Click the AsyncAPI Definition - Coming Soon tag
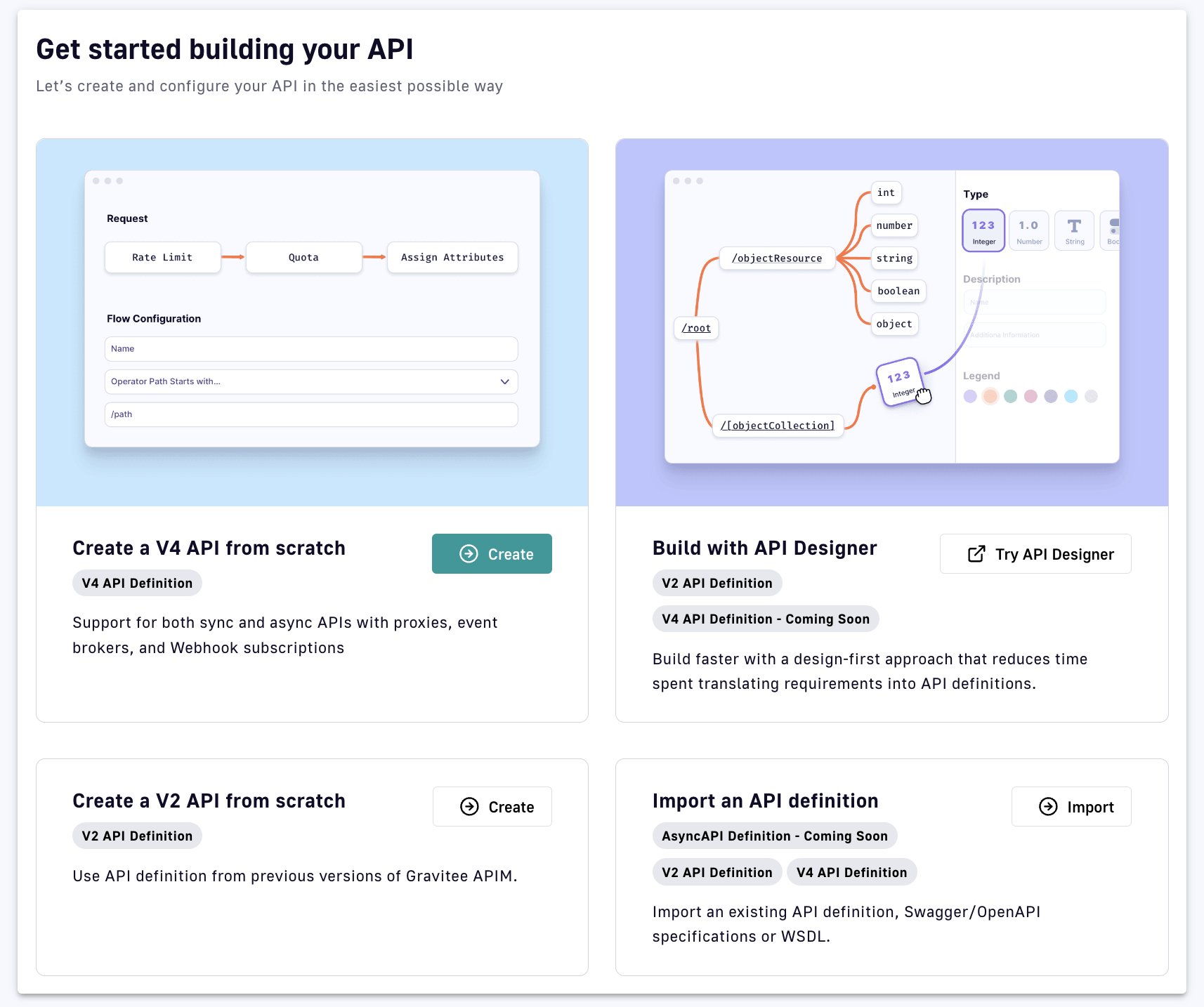 (x=774, y=836)
